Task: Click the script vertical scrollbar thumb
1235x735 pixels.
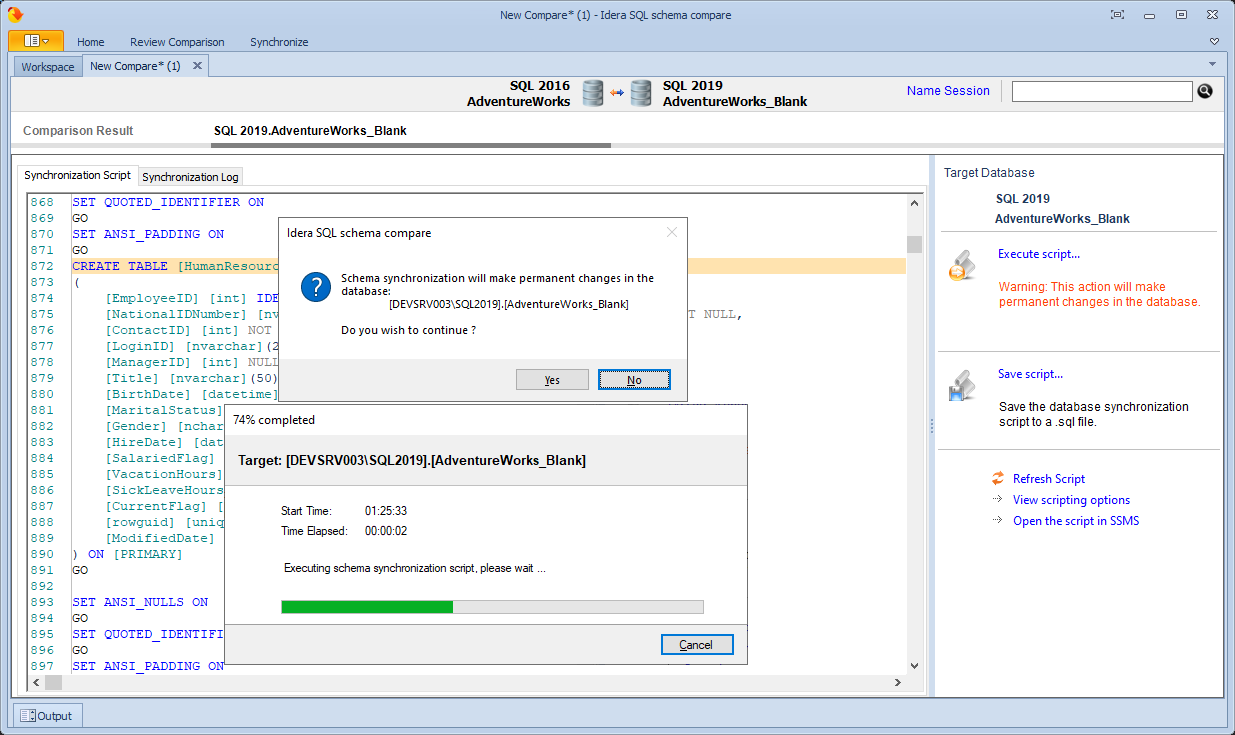Action: [x=914, y=244]
